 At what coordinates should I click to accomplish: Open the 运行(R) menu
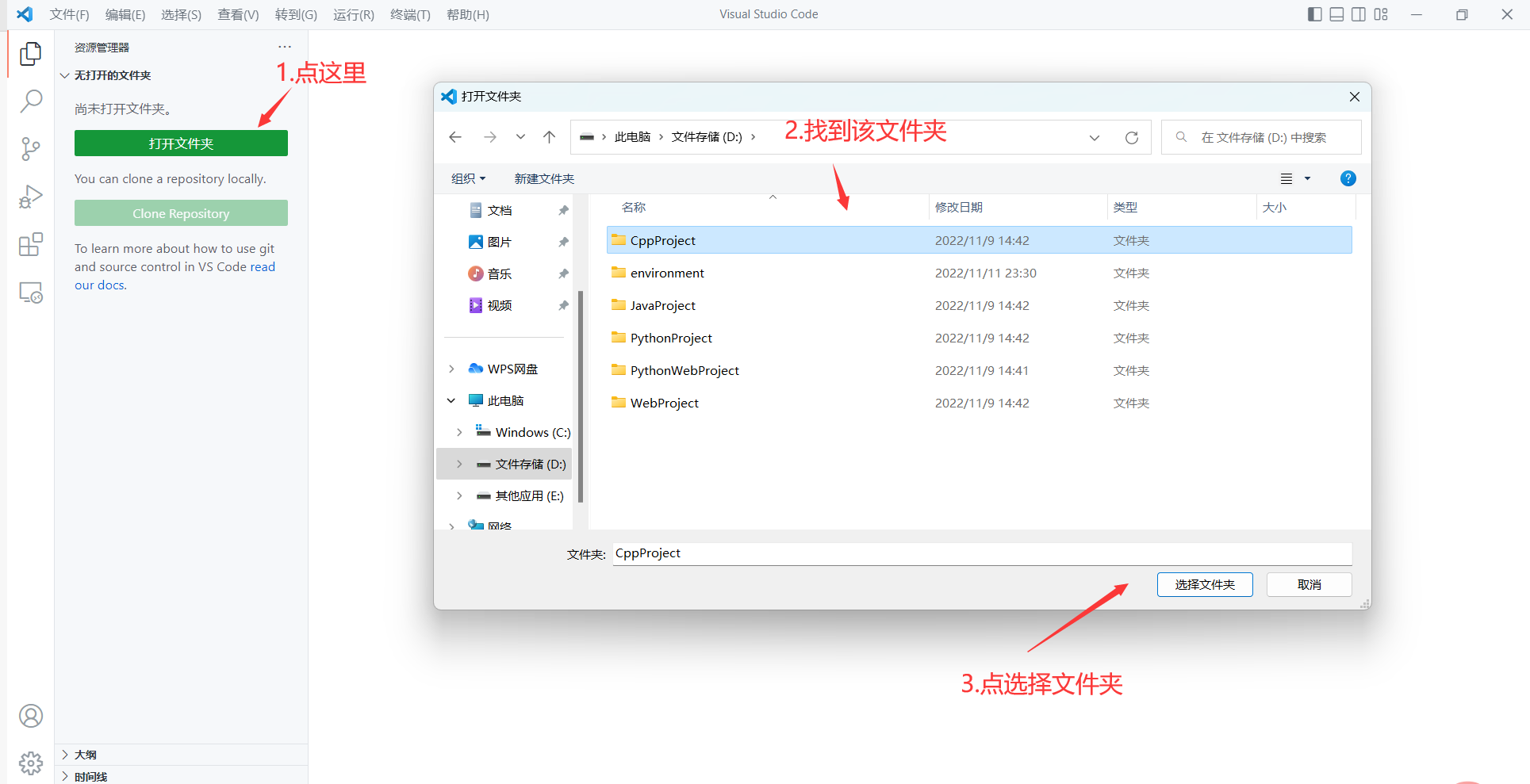pyautogui.click(x=354, y=14)
